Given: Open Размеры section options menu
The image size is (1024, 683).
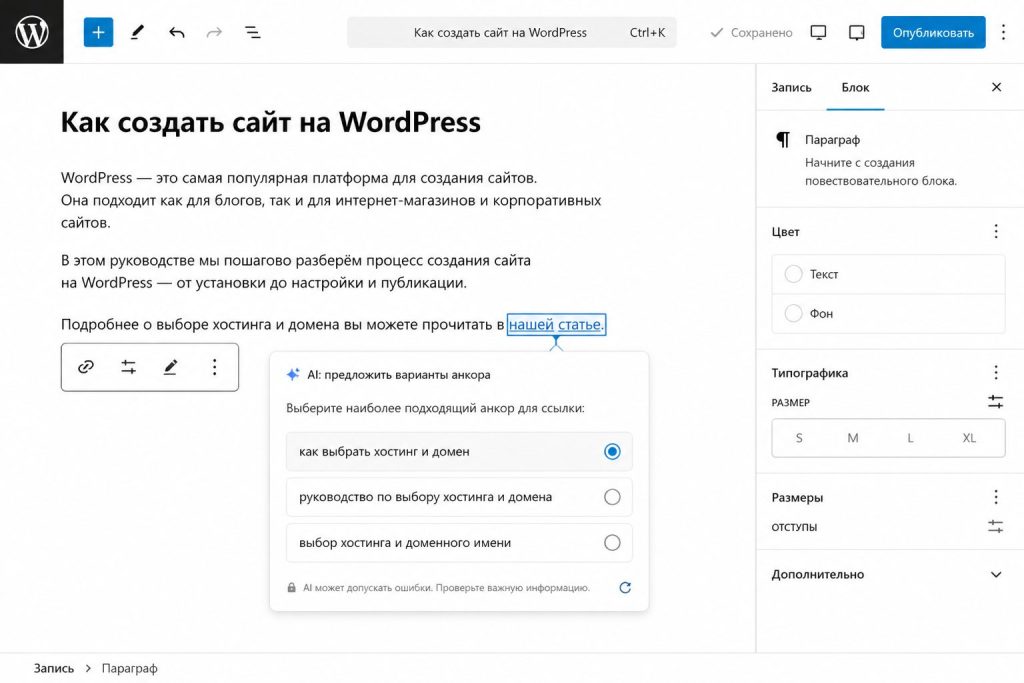Looking at the screenshot, I should (x=995, y=497).
